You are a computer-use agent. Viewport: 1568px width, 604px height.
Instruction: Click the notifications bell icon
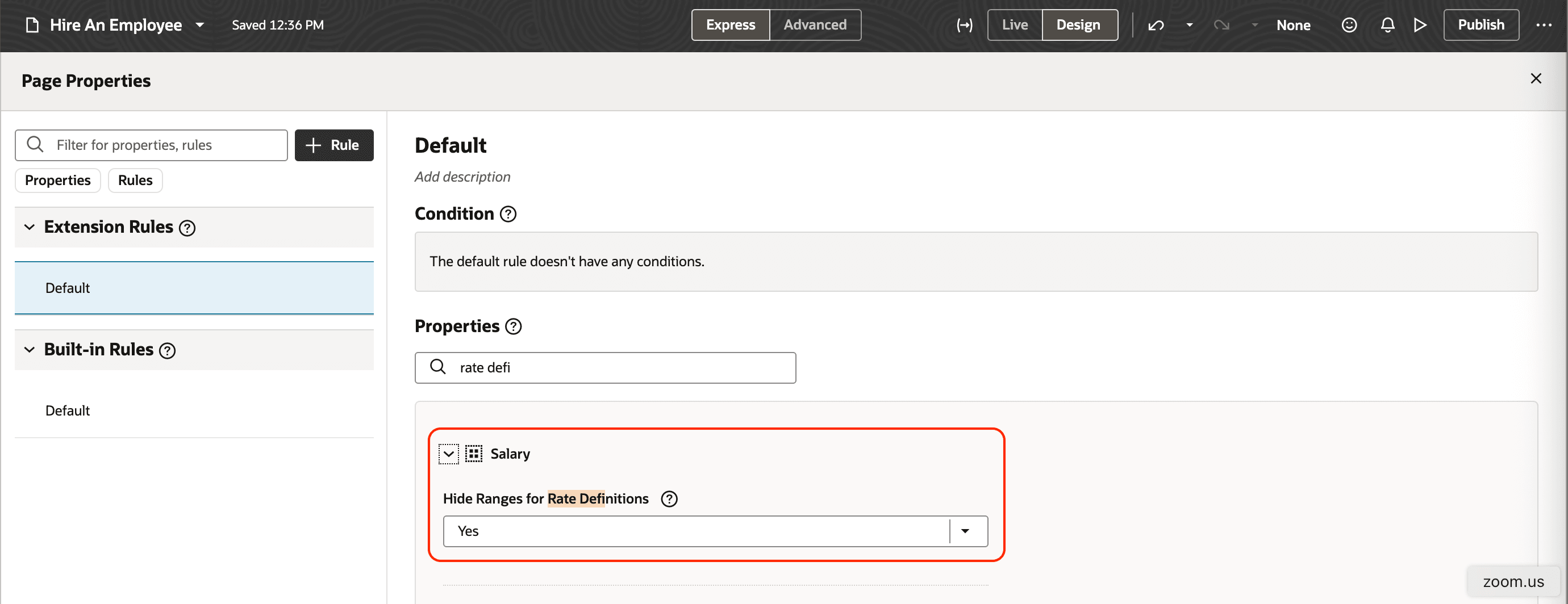[x=1387, y=25]
